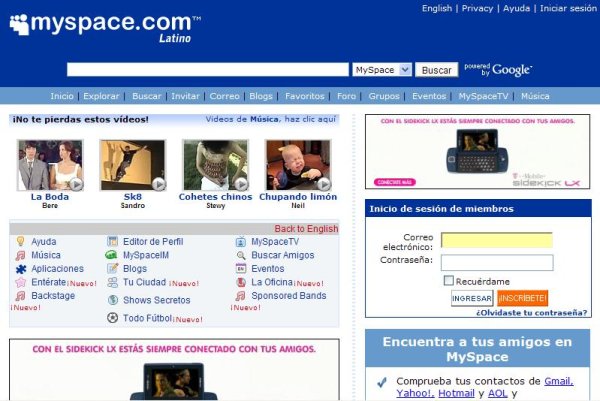Click the Blogs pencil note icon
Image resolution: width=600 pixels, height=401 pixels.
point(112,268)
